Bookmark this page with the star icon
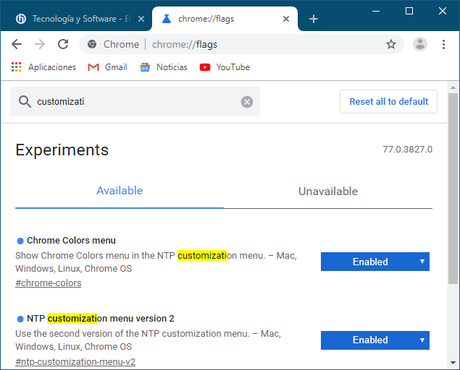The height and width of the screenshot is (370, 460). (391, 44)
